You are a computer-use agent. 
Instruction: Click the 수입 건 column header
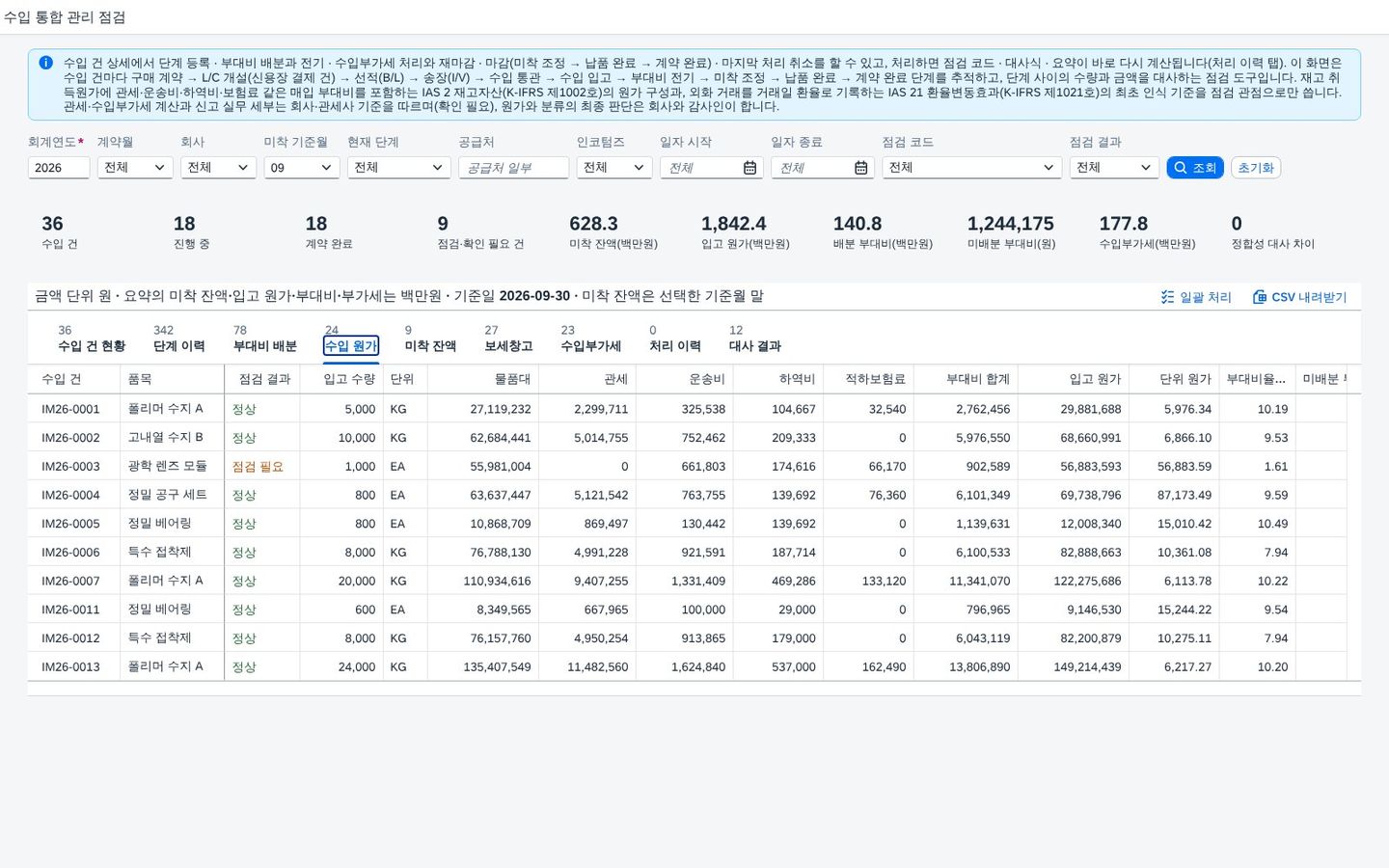[x=74, y=380]
